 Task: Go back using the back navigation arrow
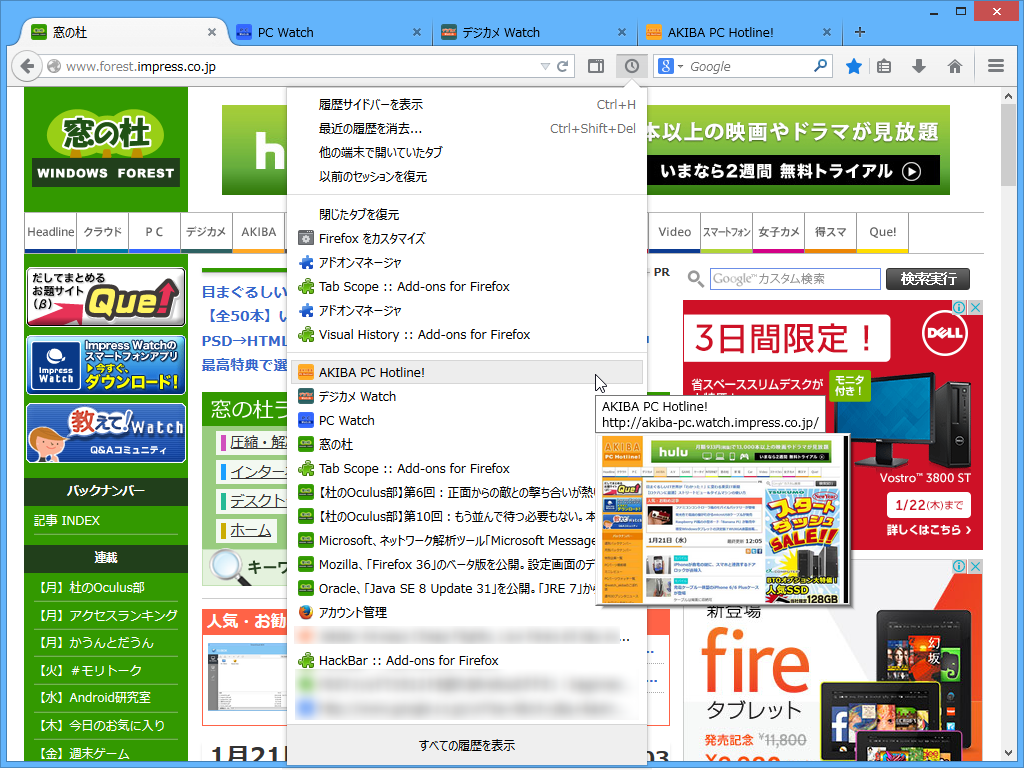[x=27, y=66]
